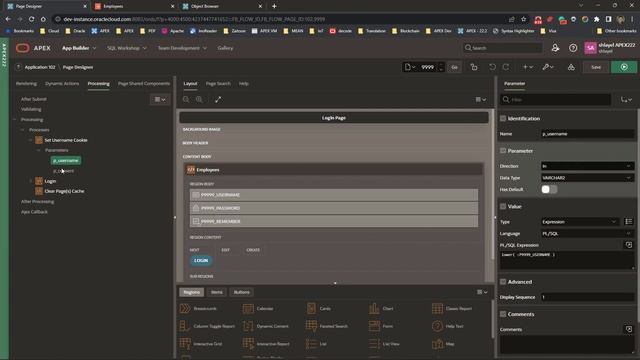Show the Items gallery tab
The width and height of the screenshot is (640, 360).
click(x=217, y=292)
